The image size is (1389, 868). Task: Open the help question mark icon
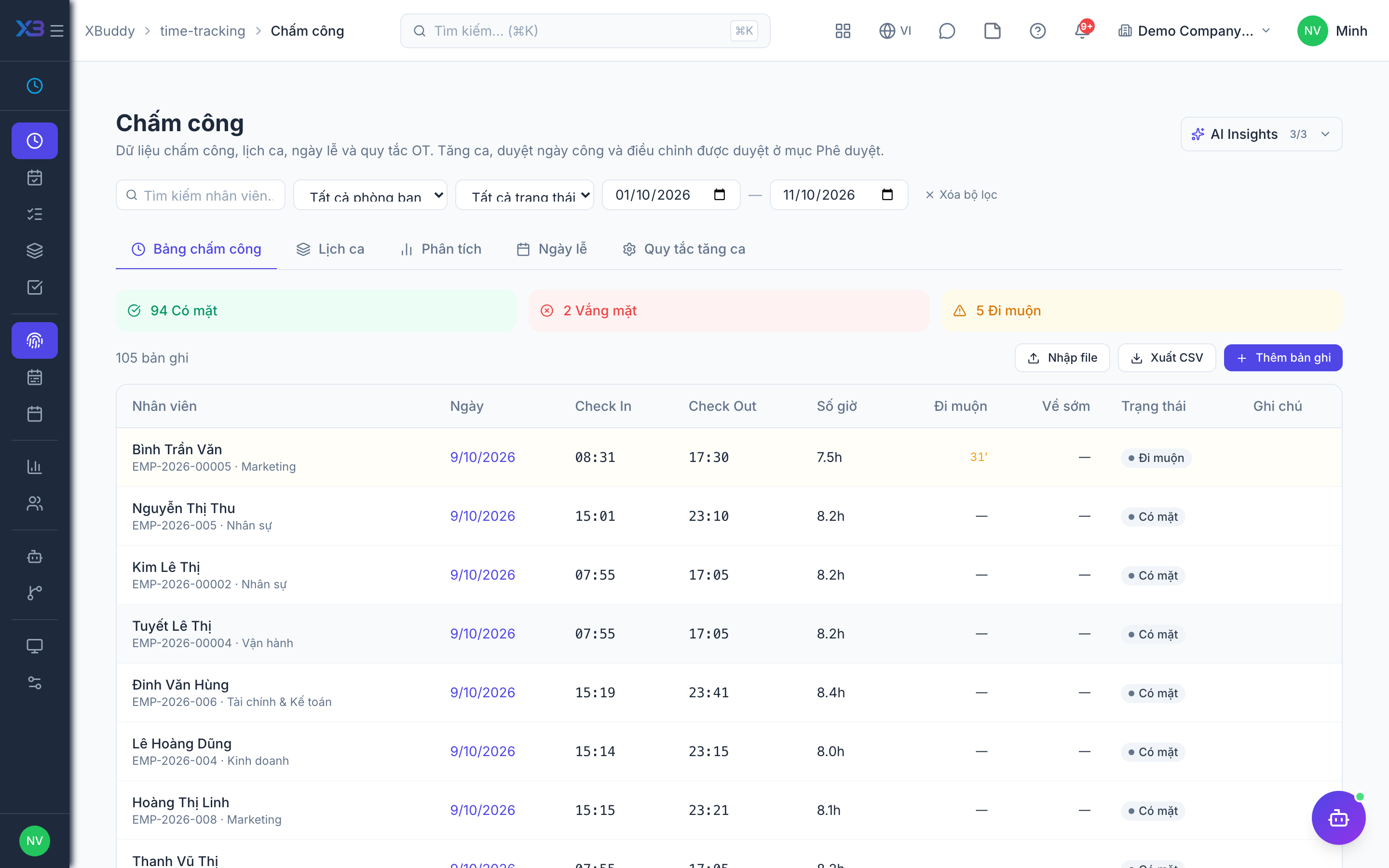1038,31
